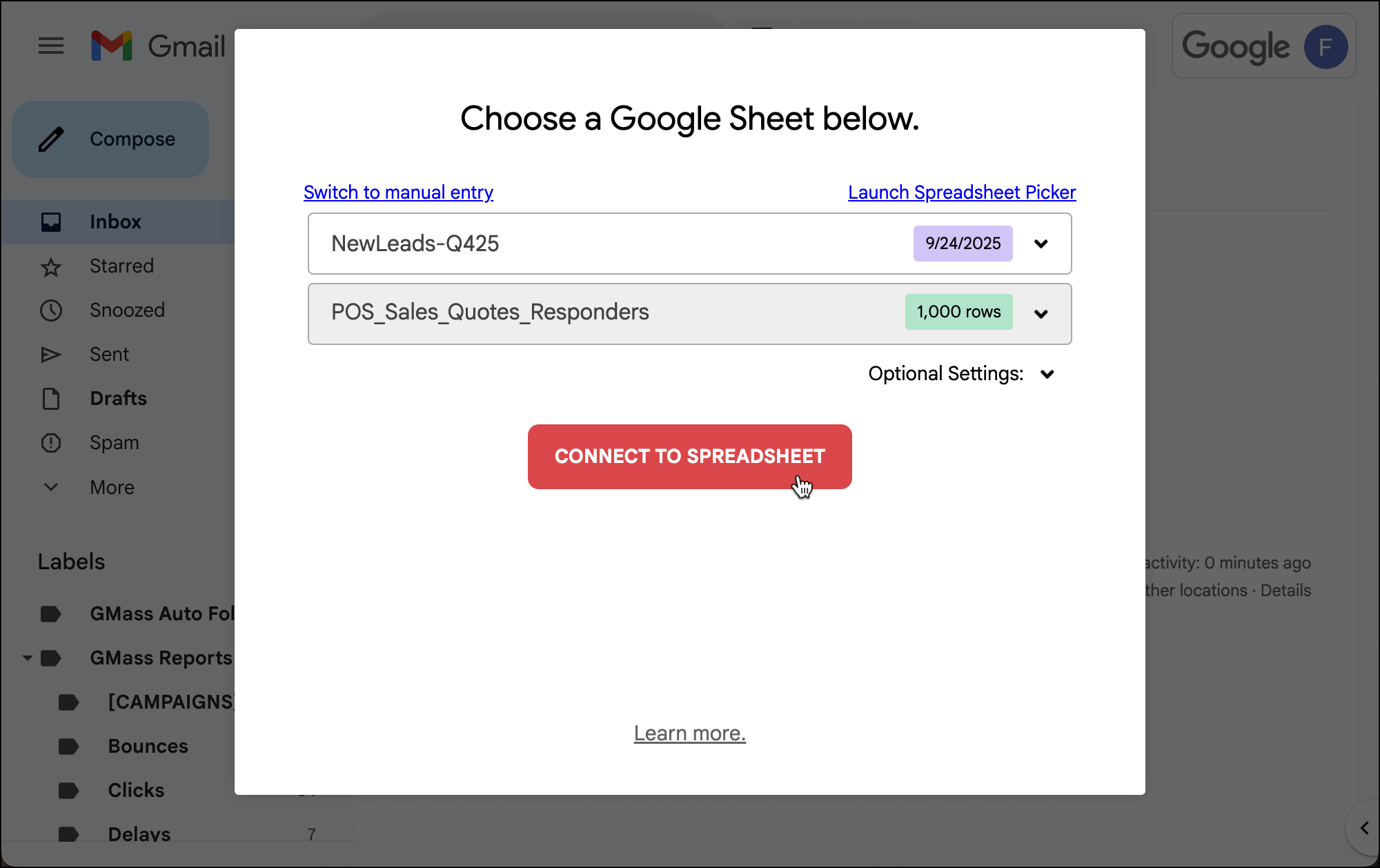Open the Inbox folder
The image size is (1380, 868).
[115, 222]
